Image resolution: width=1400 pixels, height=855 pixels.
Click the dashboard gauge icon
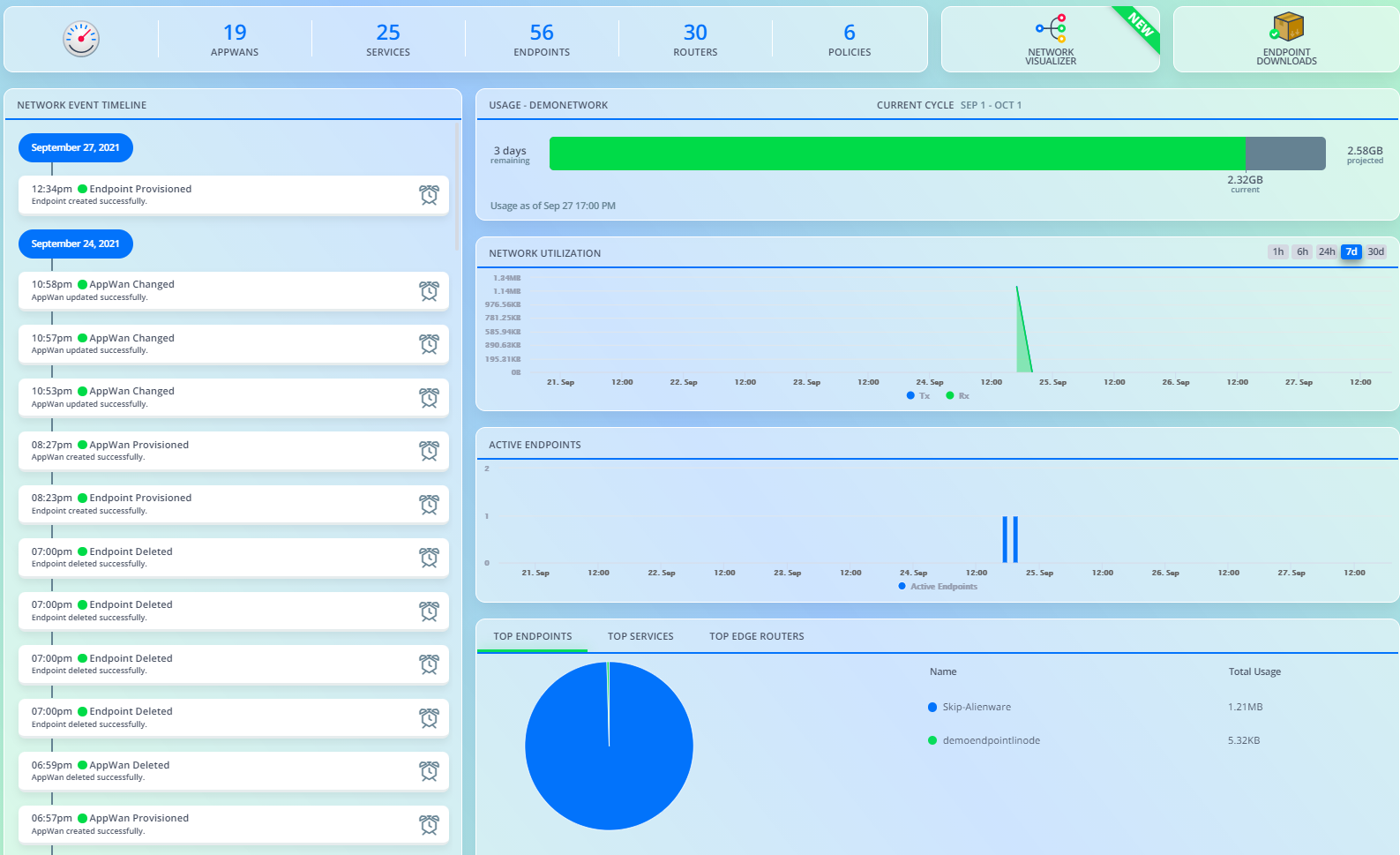point(81,39)
